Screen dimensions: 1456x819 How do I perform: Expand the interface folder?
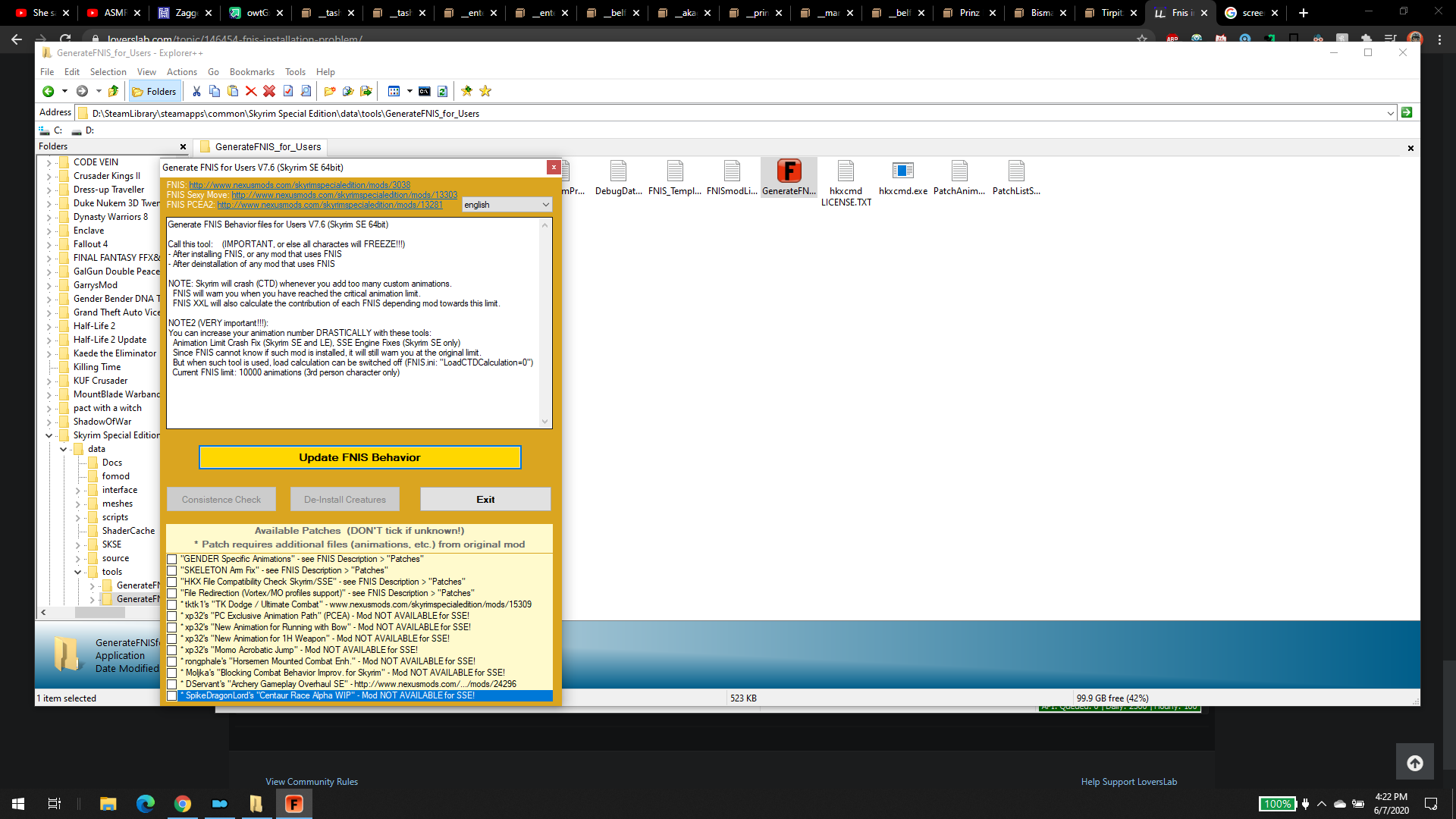[x=78, y=490]
